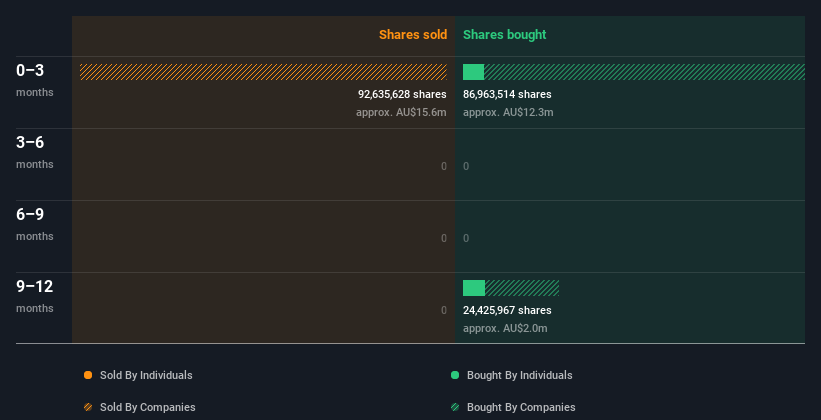Click the 'Shares bought' column header

click(504, 35)
